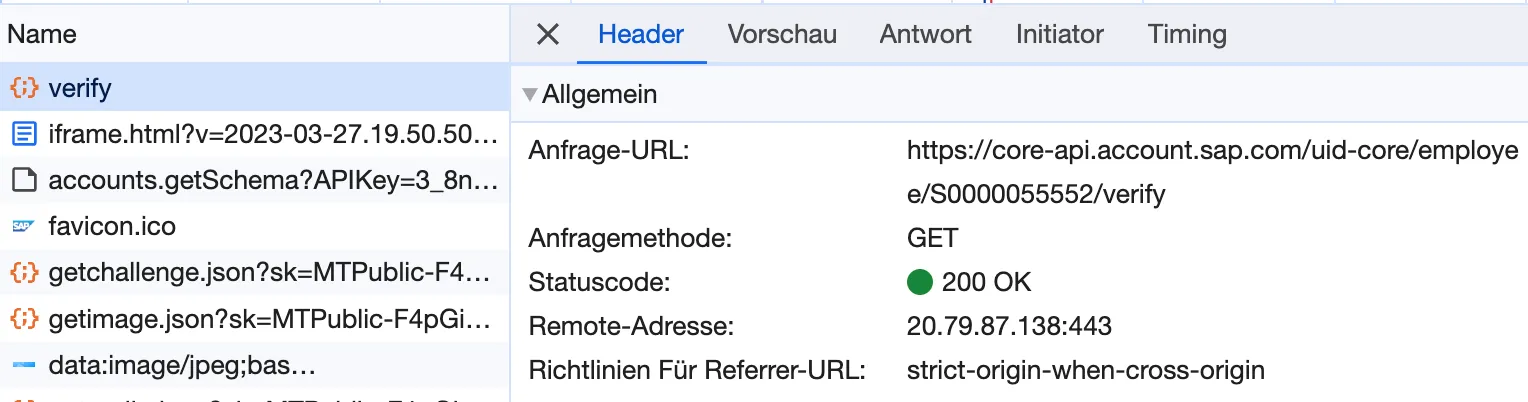Click the SAP favicon icon
Image resolution: width=1528 pixels, height=402 pixels.
24,227
